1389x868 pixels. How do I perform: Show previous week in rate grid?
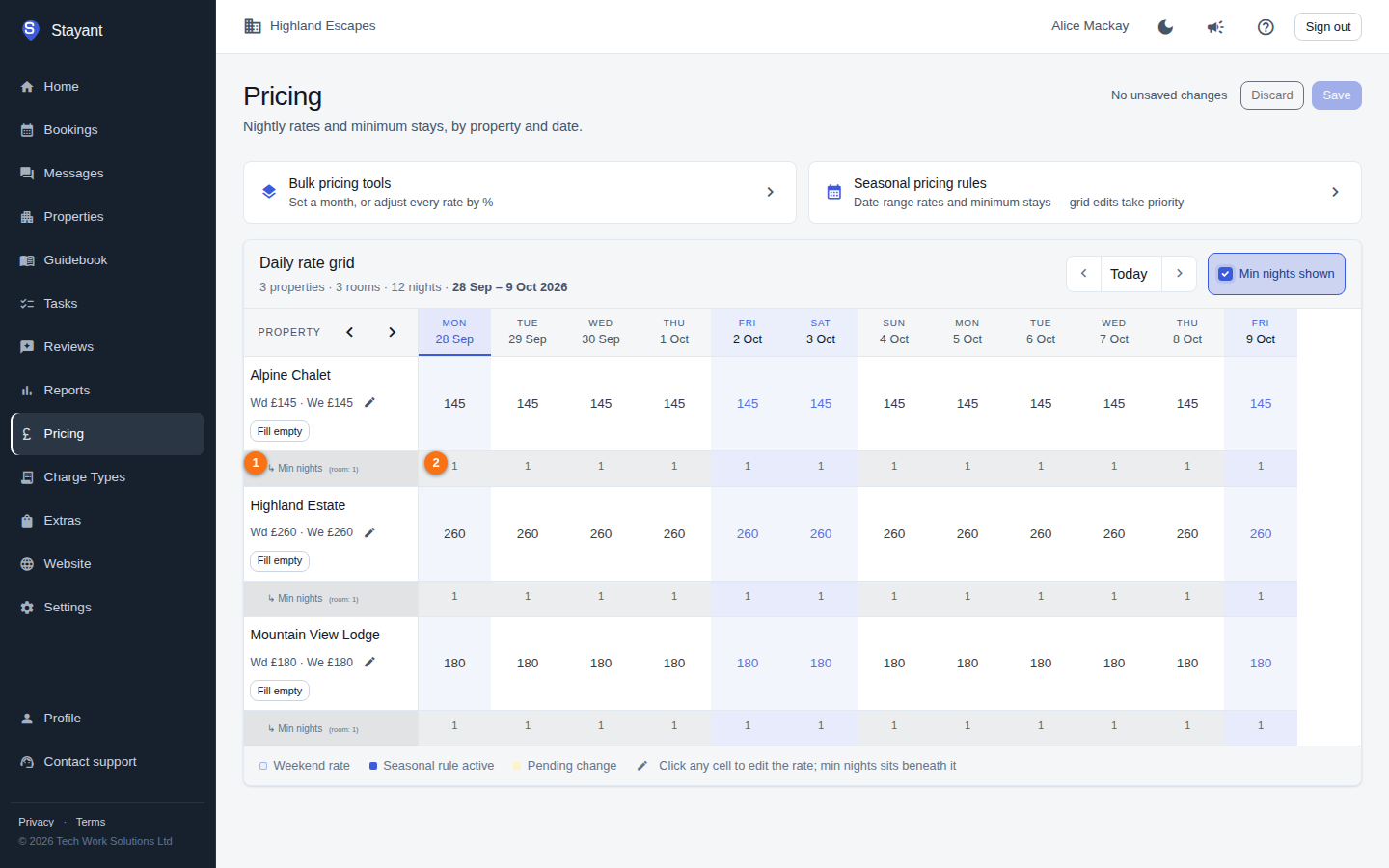pos(1083,274)
